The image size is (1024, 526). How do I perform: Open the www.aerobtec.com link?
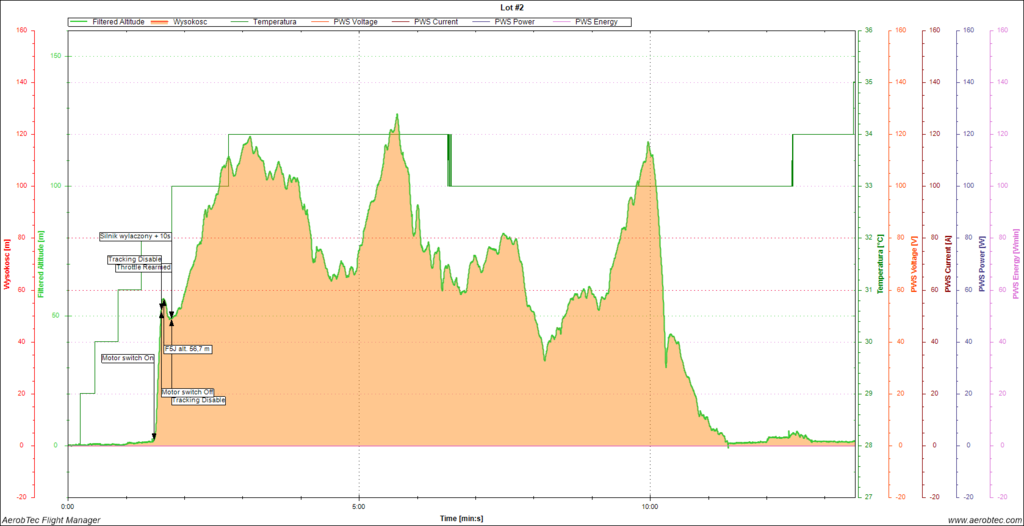981,519
